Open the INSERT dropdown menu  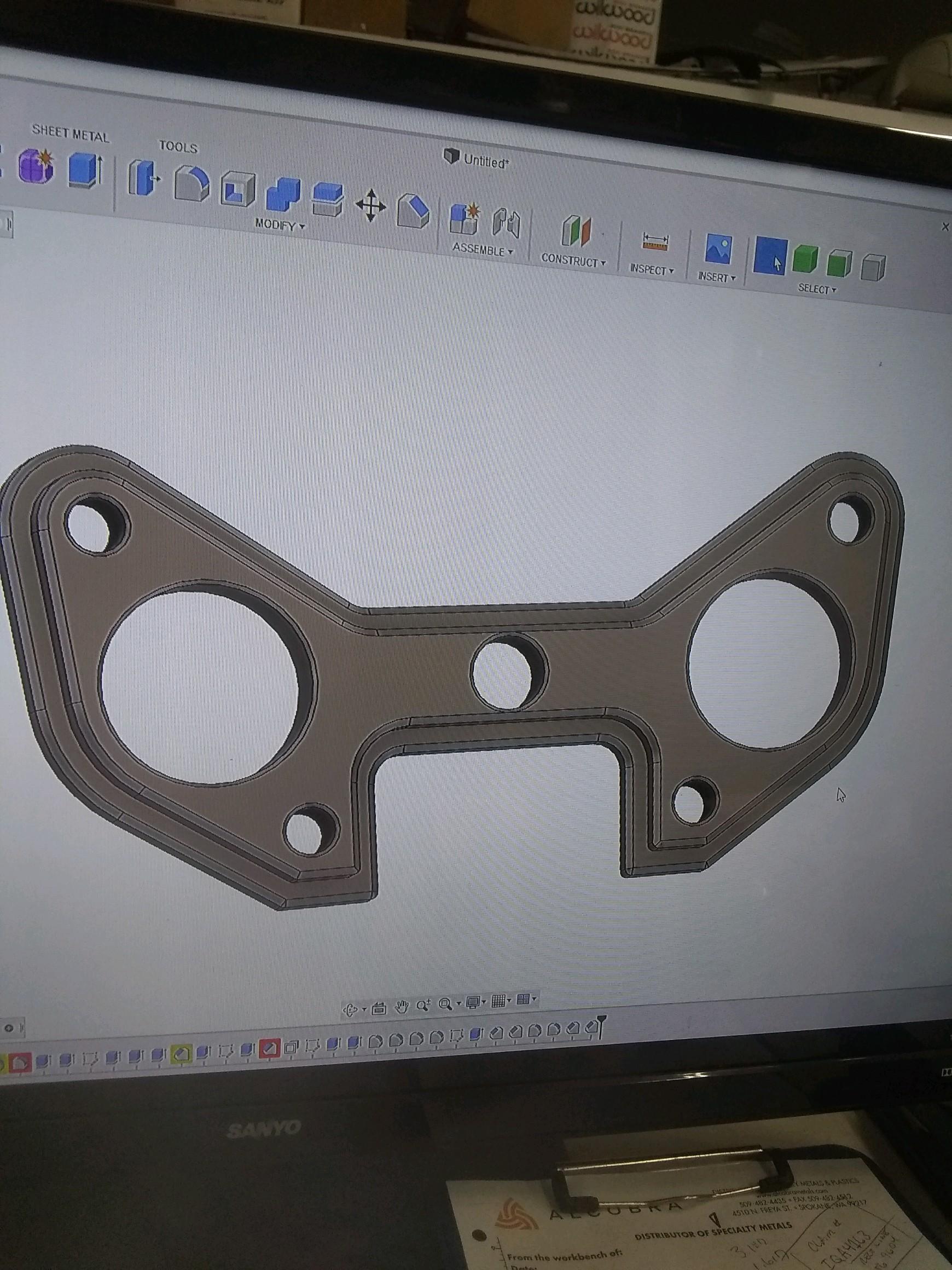(x=716, y=277)
